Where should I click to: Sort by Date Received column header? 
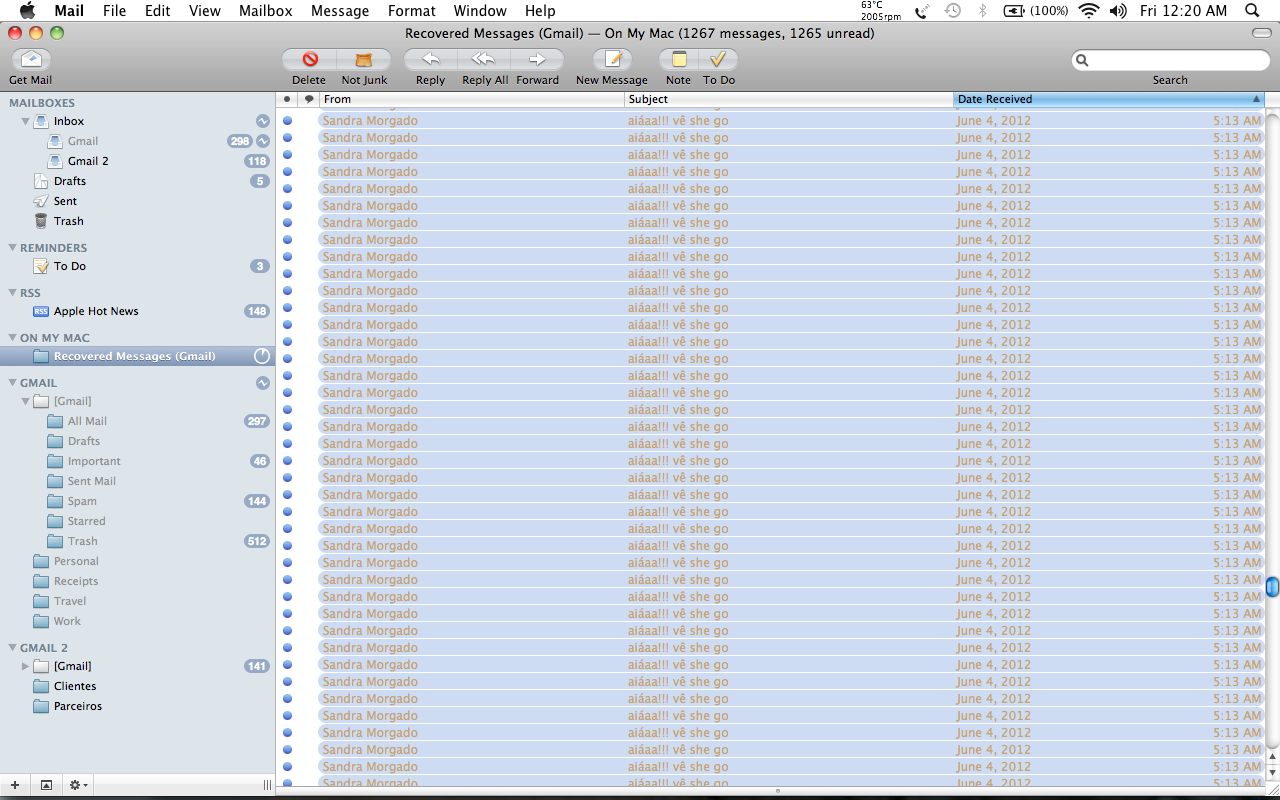click(x=1109, y=99)
